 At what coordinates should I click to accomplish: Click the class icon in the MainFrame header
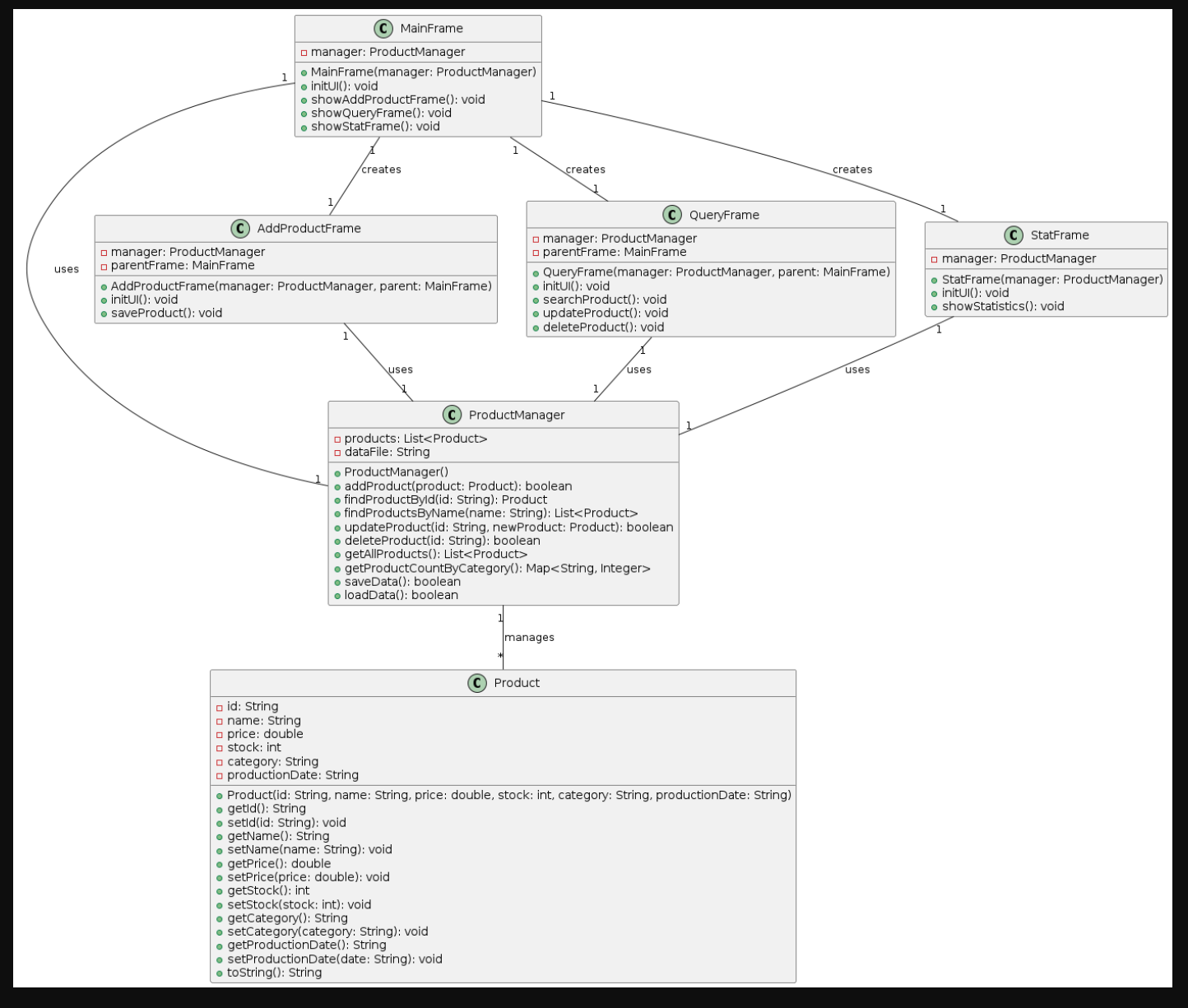[382, 27]
